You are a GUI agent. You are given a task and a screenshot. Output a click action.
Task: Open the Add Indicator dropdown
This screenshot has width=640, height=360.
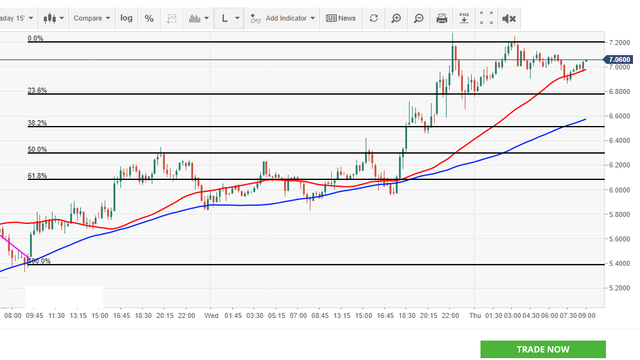(282, 18)
